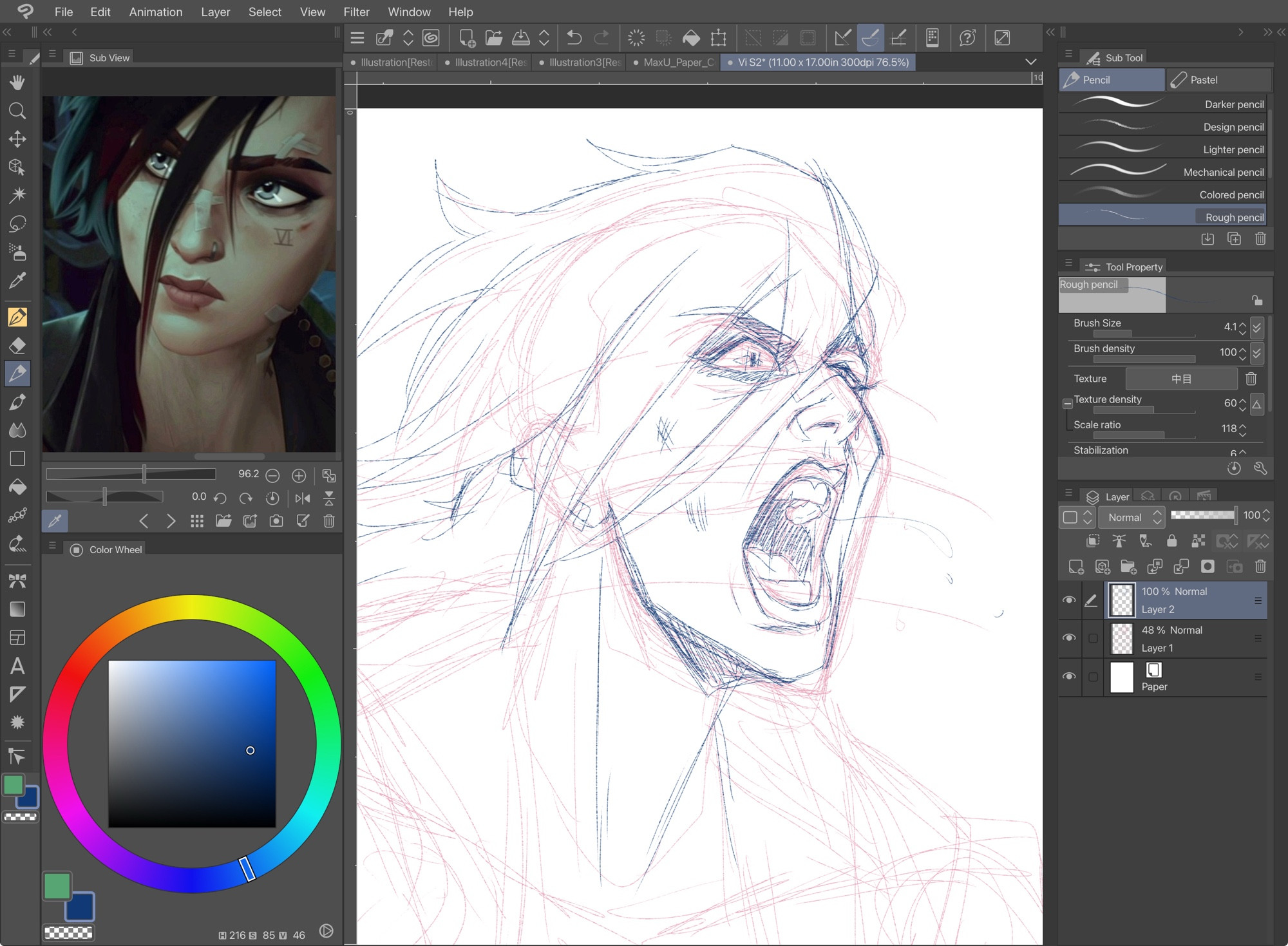Flip Sub View horizontally icon
The image size is (1288, 946).
tap(302, 498)
